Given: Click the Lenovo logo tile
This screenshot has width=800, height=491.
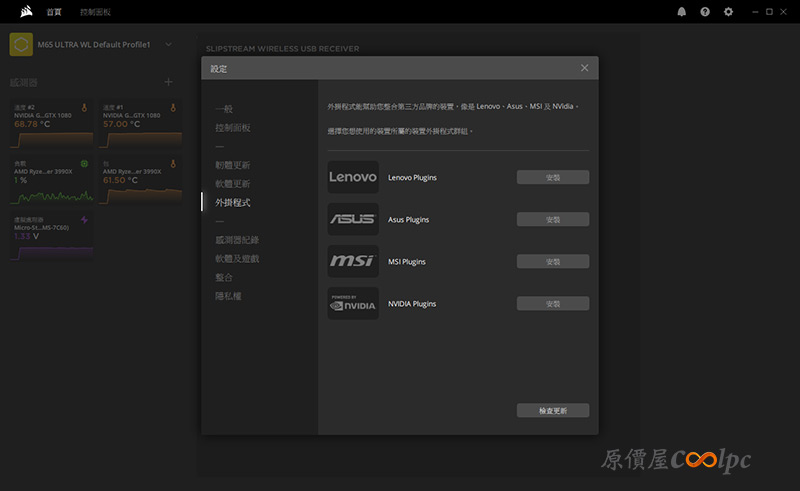Looking at the screenshot, I should tap(353, 177).
